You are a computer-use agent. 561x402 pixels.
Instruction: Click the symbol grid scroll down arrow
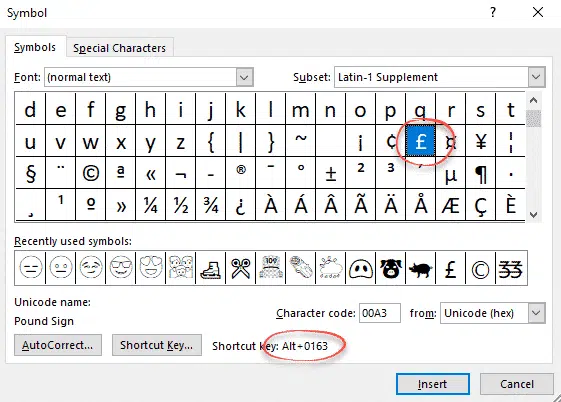click(x=533, y=215)
